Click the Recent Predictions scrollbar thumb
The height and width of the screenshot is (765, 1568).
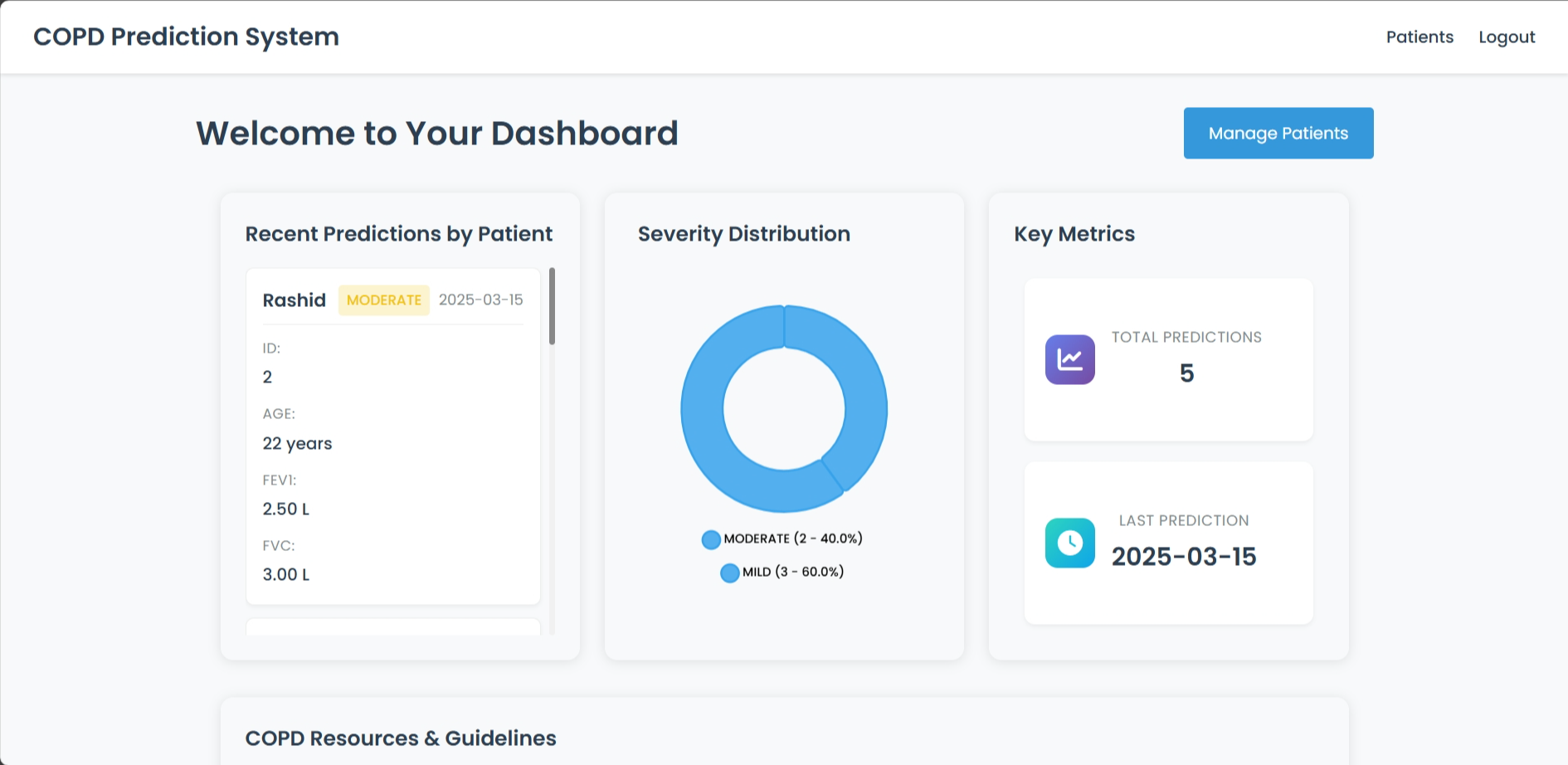[552, 305]
